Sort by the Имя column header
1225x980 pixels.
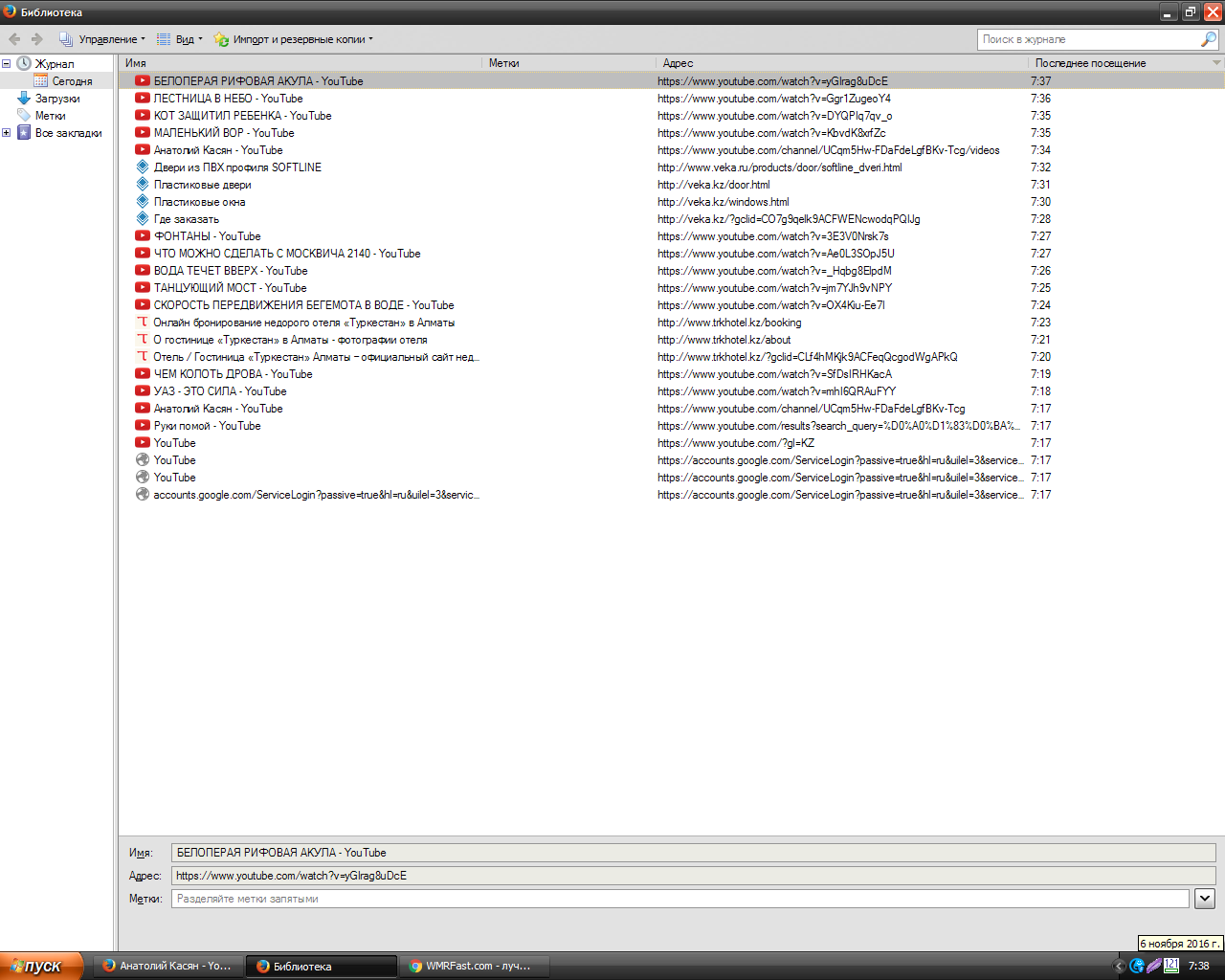(x=301, y=63)
